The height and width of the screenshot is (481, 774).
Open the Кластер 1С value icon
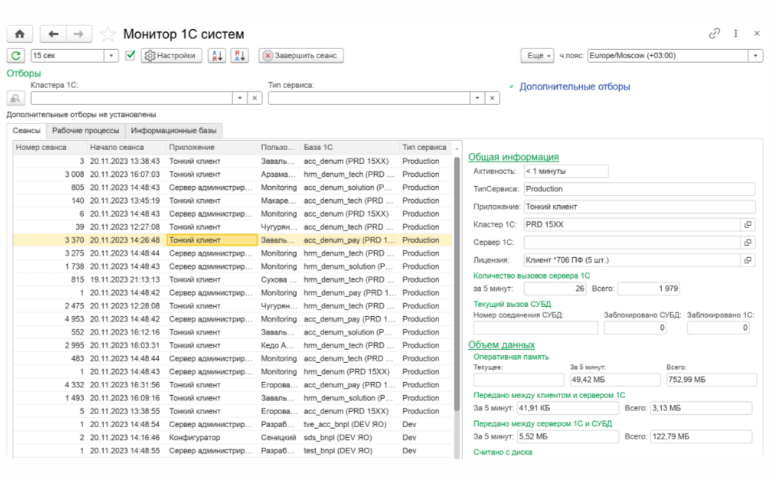747,224
